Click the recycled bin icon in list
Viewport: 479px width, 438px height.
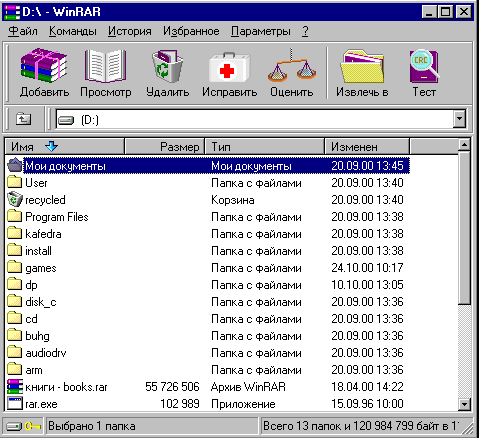15,199
